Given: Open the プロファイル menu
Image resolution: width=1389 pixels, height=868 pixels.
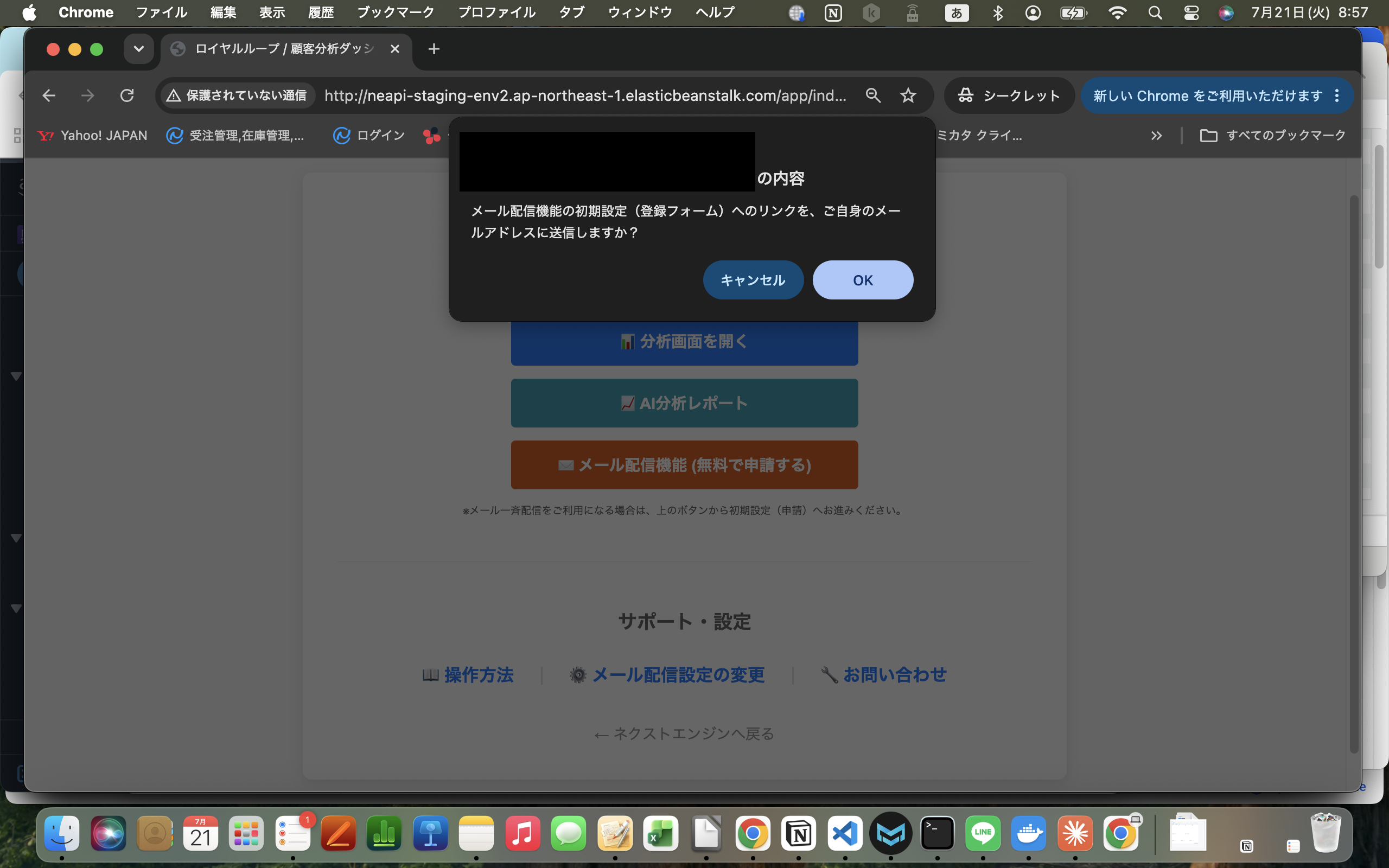Looking at the screenshot, I should pos(496,12).
